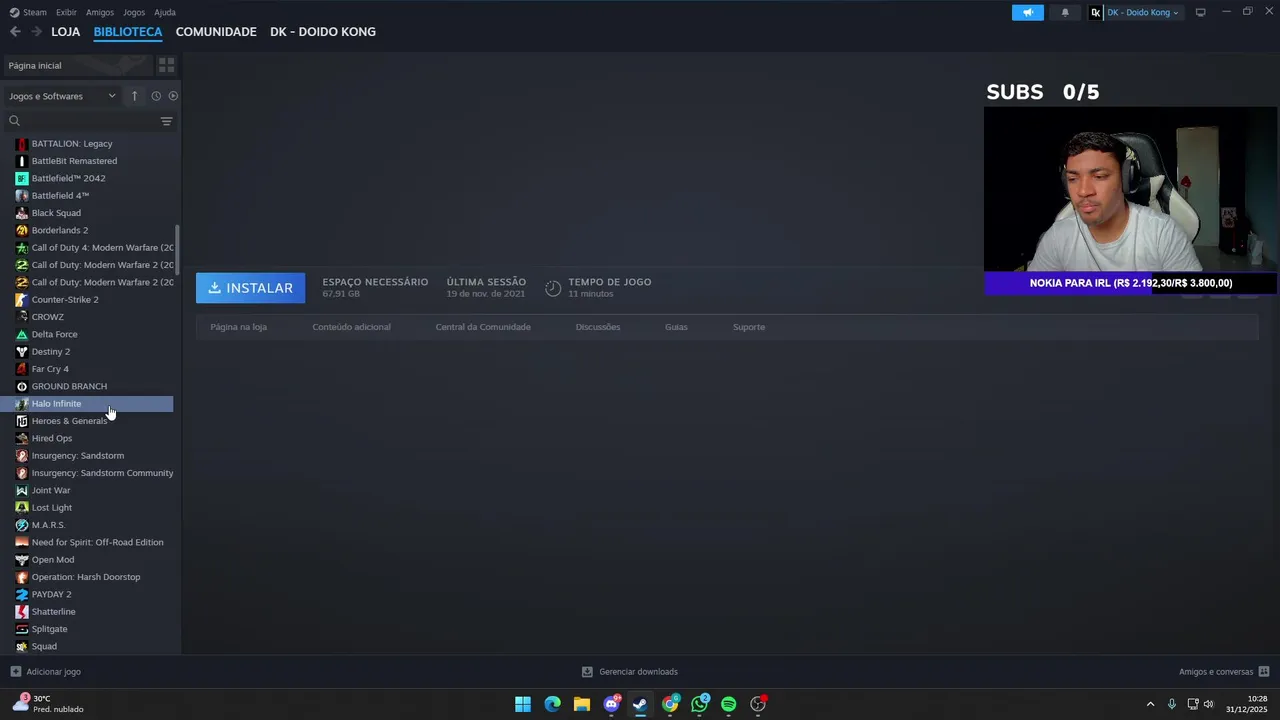Select Battlefield 2042 icon in the list
Screen dimensions: 1280x720
[22, 178]
